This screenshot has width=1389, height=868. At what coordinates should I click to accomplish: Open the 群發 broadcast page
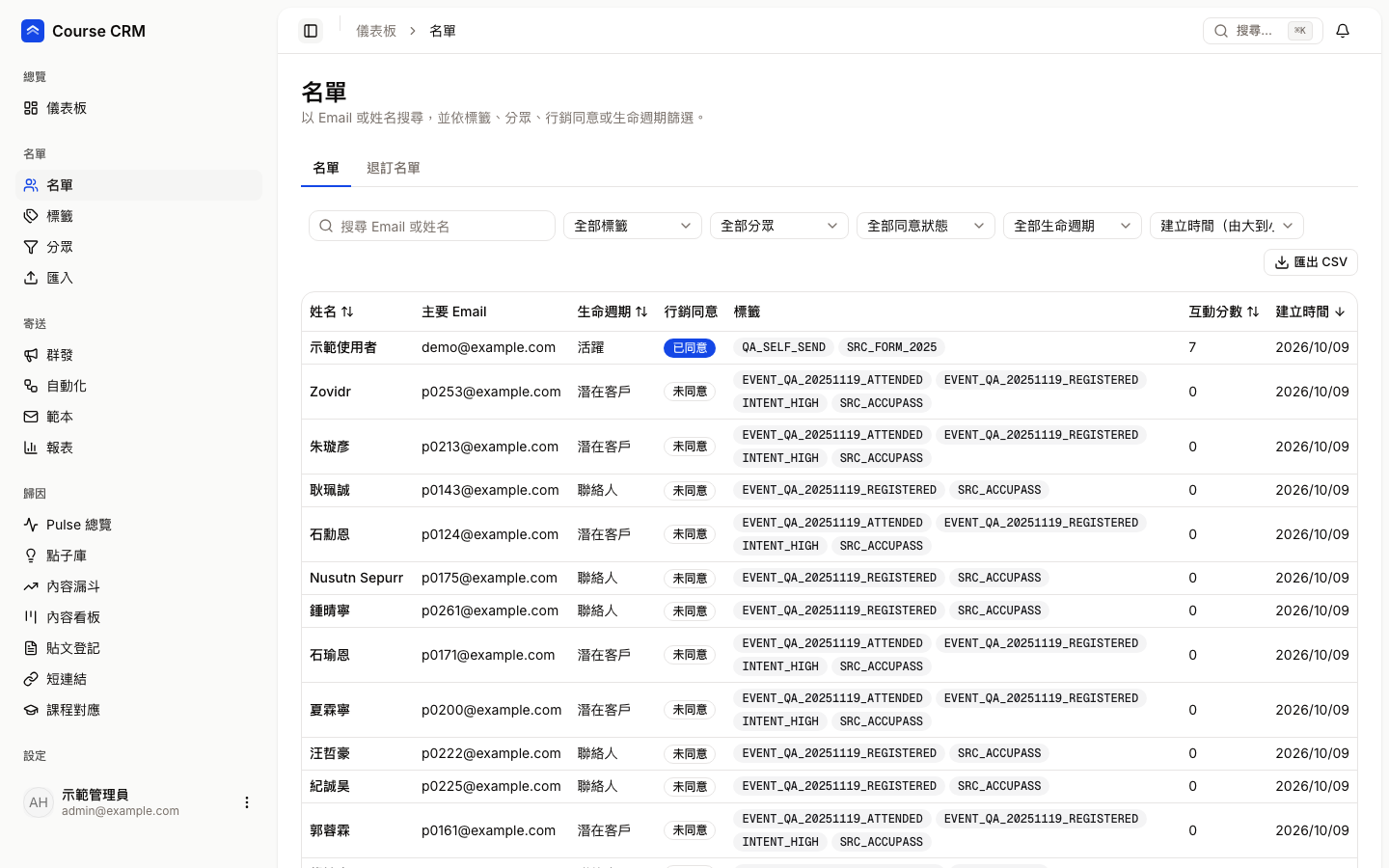click(139, 355)
